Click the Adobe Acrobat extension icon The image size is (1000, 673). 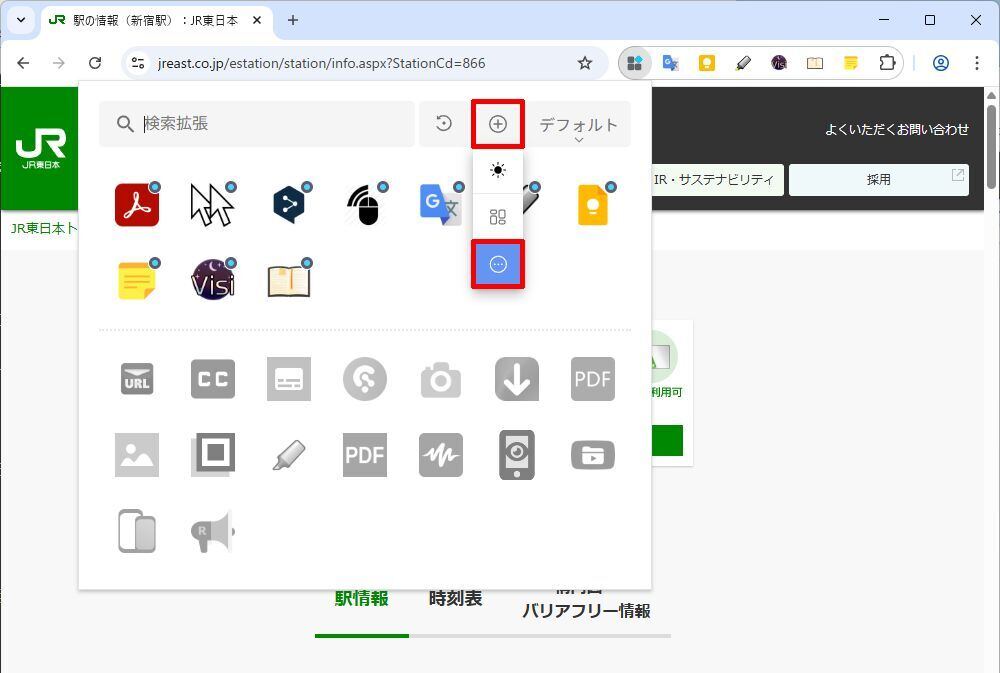click(136, 204)
